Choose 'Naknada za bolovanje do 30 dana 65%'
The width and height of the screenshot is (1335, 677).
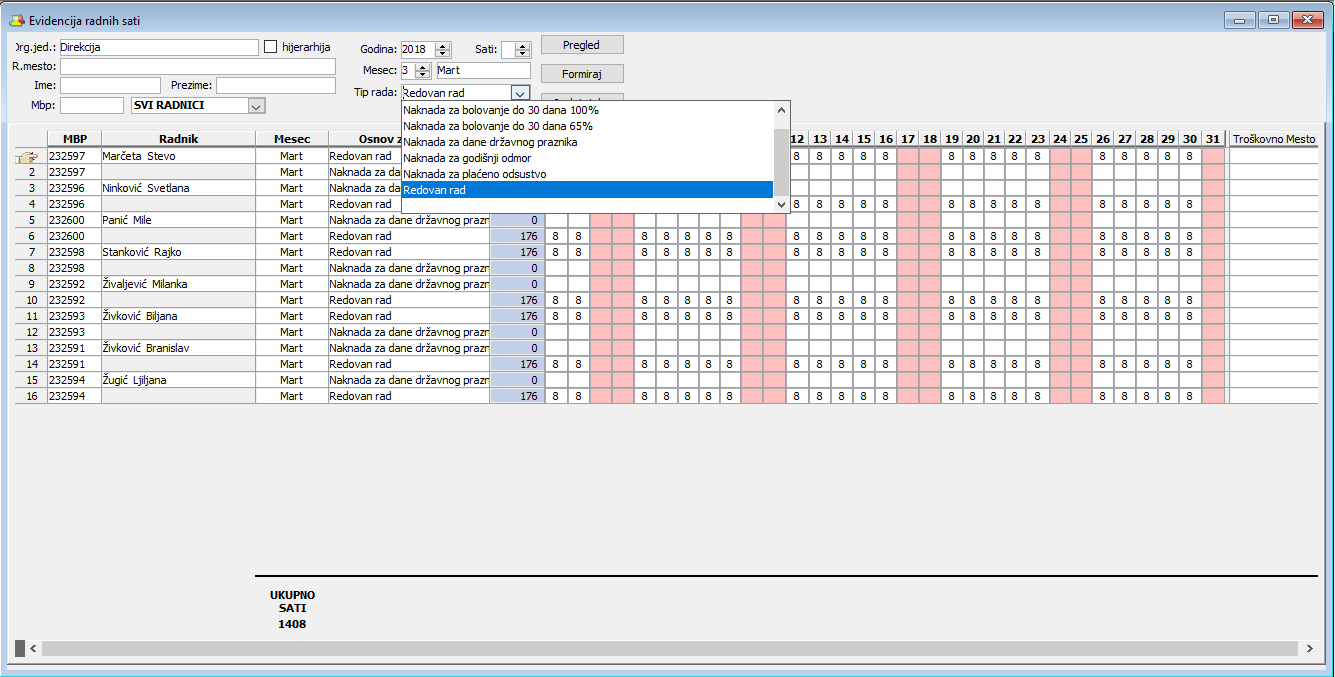click(x=497, y=126)
